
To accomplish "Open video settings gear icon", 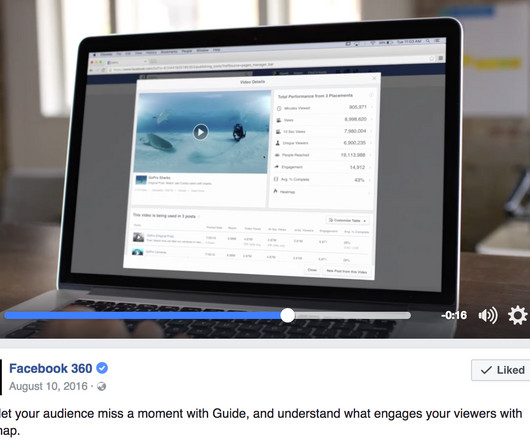I will pyautogui.click(x=517, y=316).
